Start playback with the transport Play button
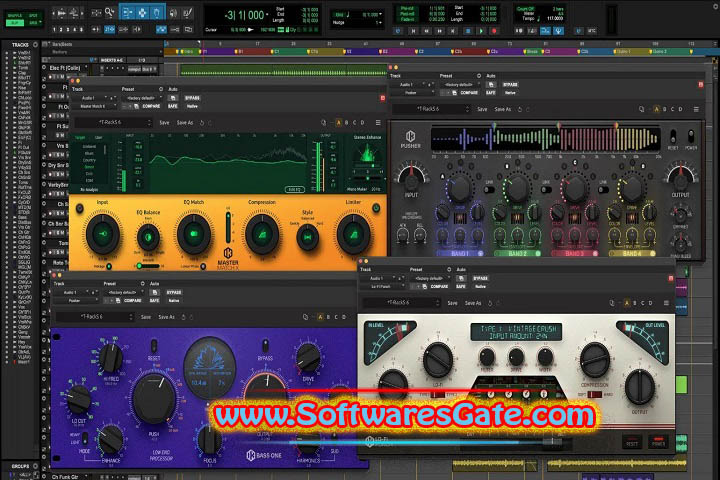Viewport: 720px width, 480px height. (481, 31)
